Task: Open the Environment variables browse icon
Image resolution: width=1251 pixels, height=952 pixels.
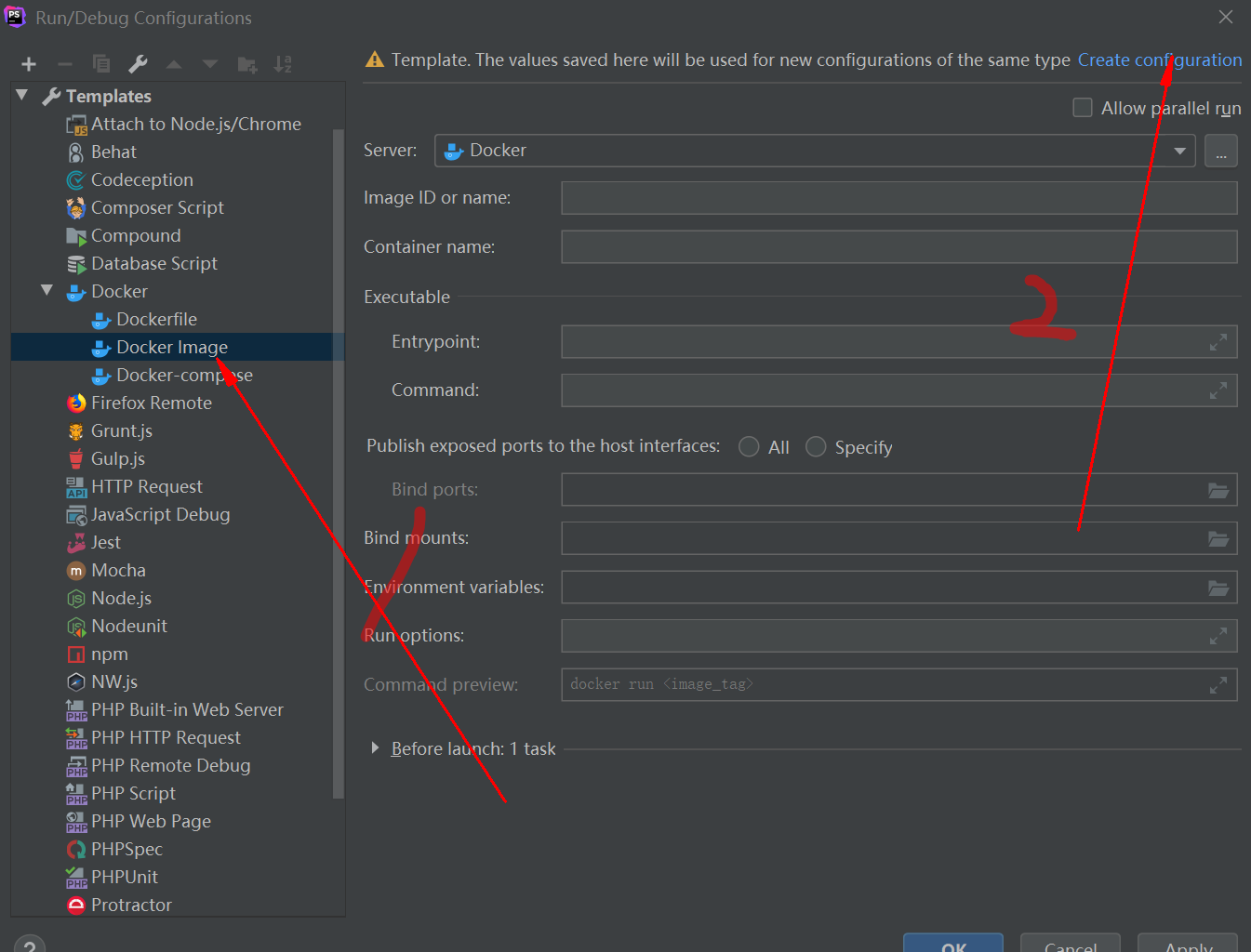Action: (1218, 588)
